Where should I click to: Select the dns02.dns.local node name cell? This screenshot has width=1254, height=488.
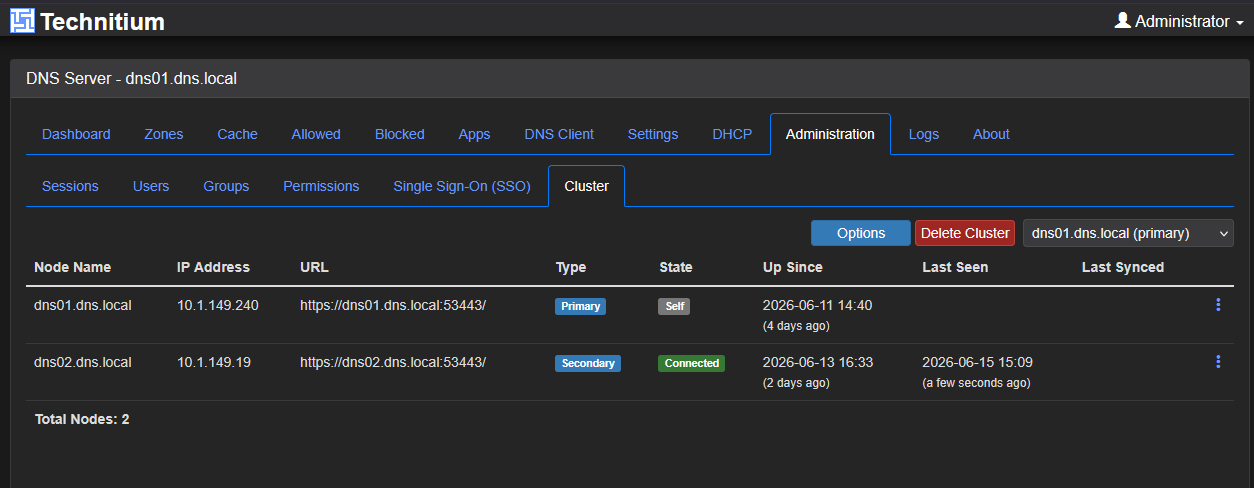[83, 362]
